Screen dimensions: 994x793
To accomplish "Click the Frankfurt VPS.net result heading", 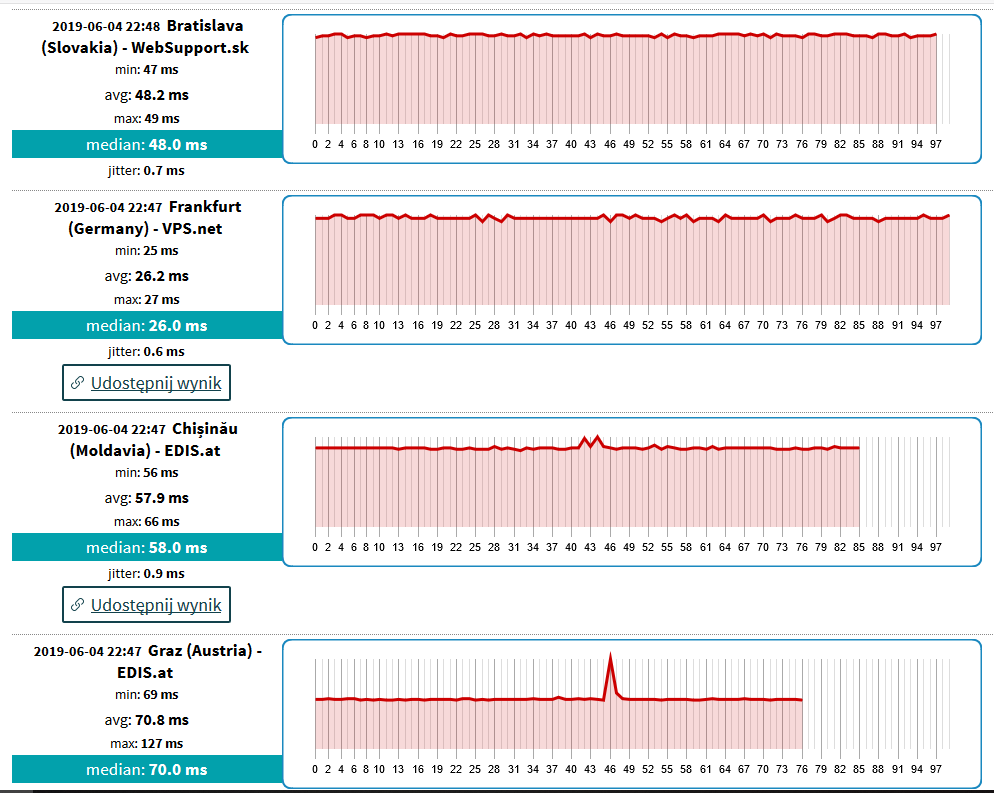I will click(146, 217).
